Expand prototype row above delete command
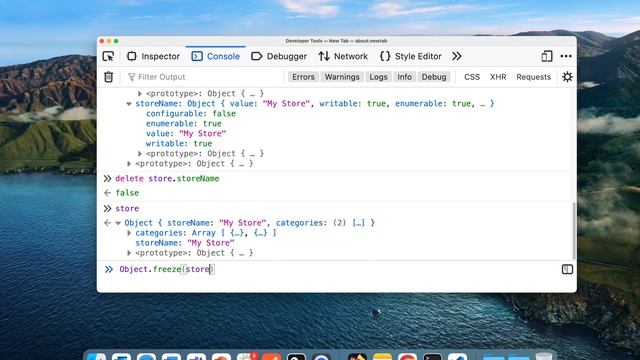640x360 pixels. click(129, 164)
